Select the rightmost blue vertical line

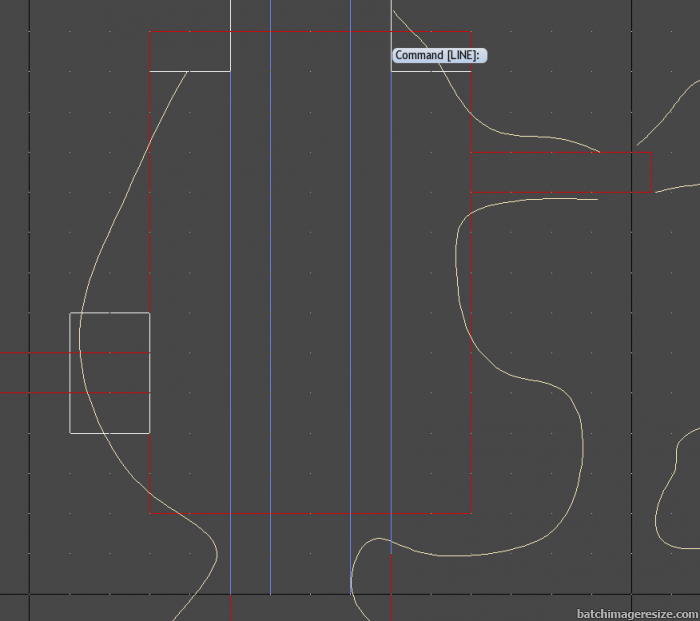pos(391,300)
